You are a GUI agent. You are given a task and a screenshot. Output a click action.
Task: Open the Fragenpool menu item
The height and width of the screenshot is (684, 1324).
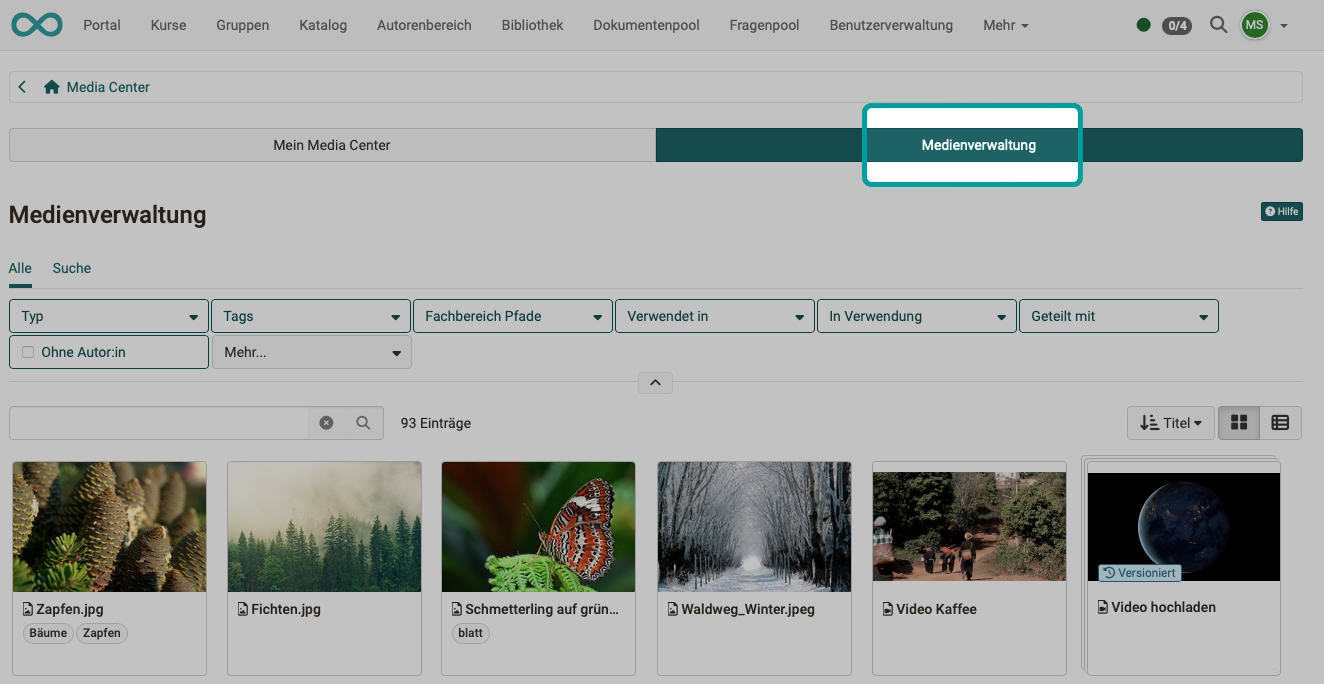pyautogui.click(x=764, y=25)
